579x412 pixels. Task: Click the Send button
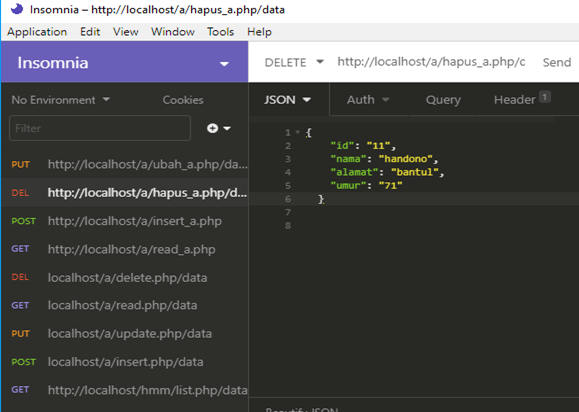[557, 62]
